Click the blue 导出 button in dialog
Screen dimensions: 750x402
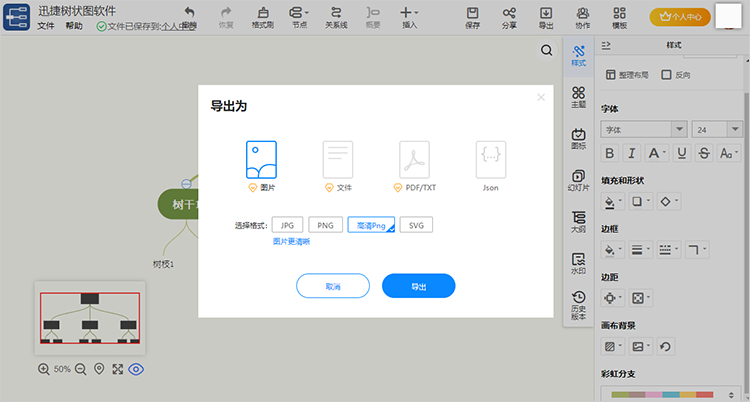pyautogui.click(x=418, y=286)
